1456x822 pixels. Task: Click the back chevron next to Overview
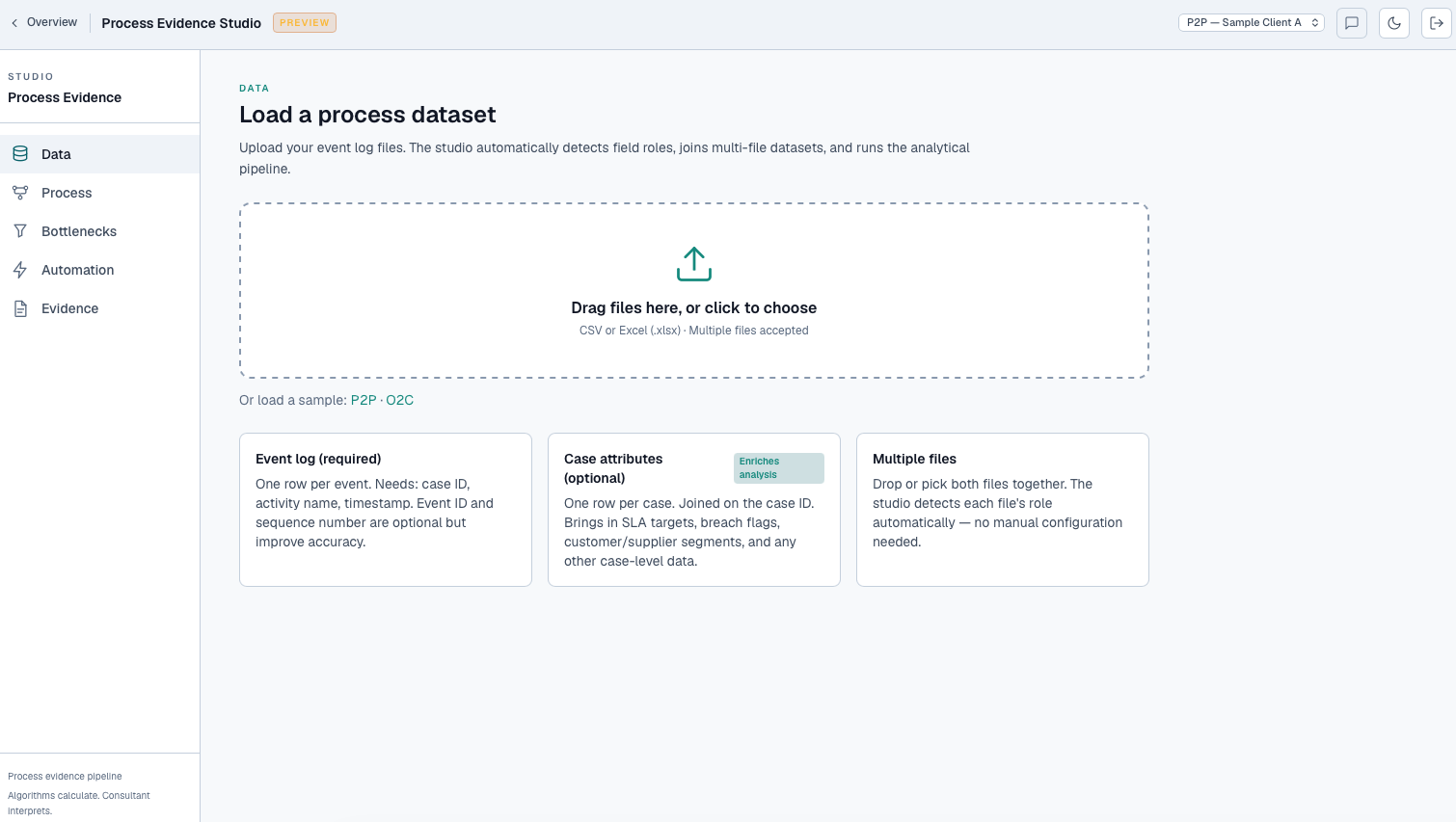[x=14, y=23]
